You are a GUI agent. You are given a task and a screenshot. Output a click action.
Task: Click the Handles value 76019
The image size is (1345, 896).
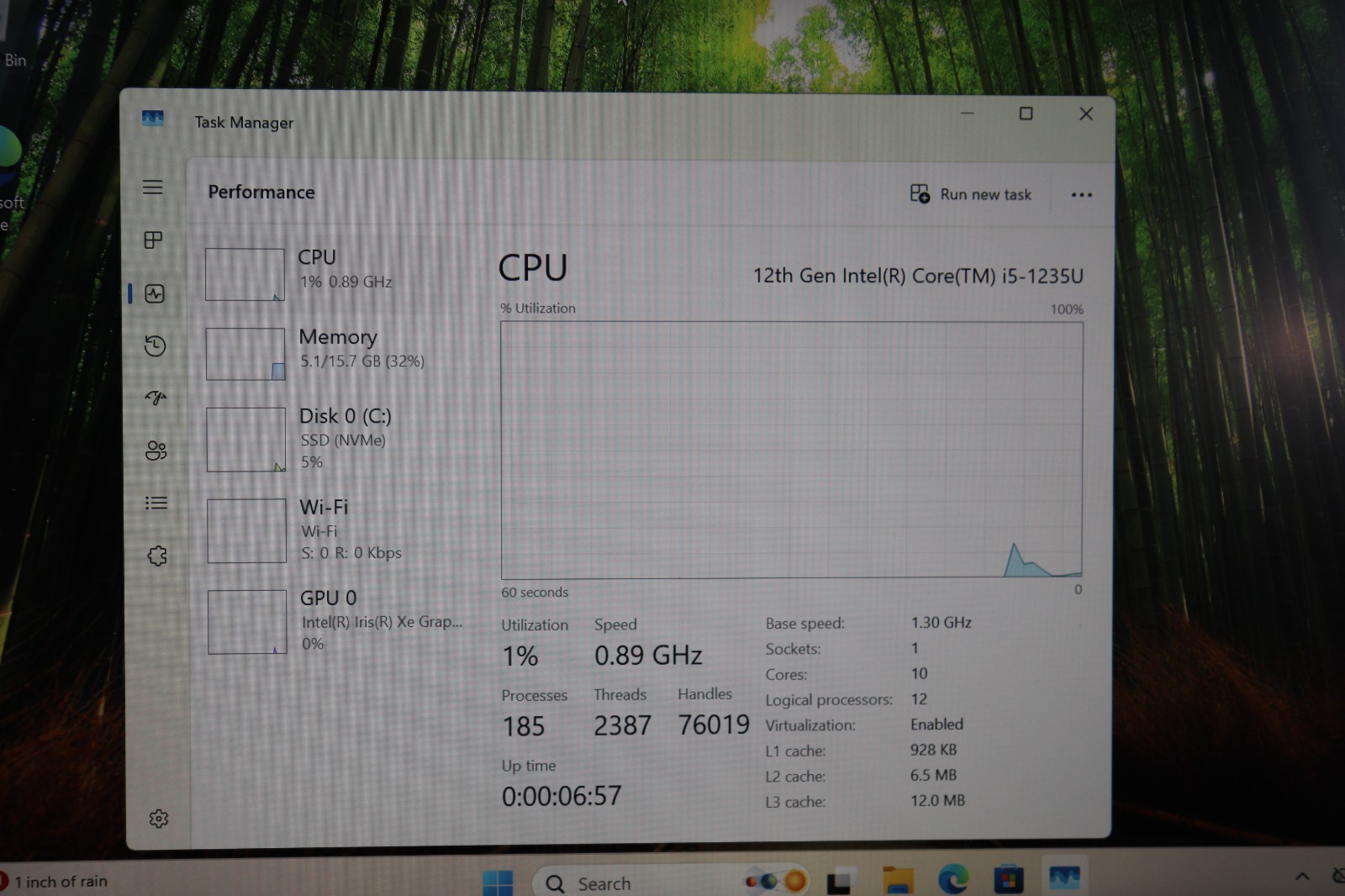[x=714, y=725]
